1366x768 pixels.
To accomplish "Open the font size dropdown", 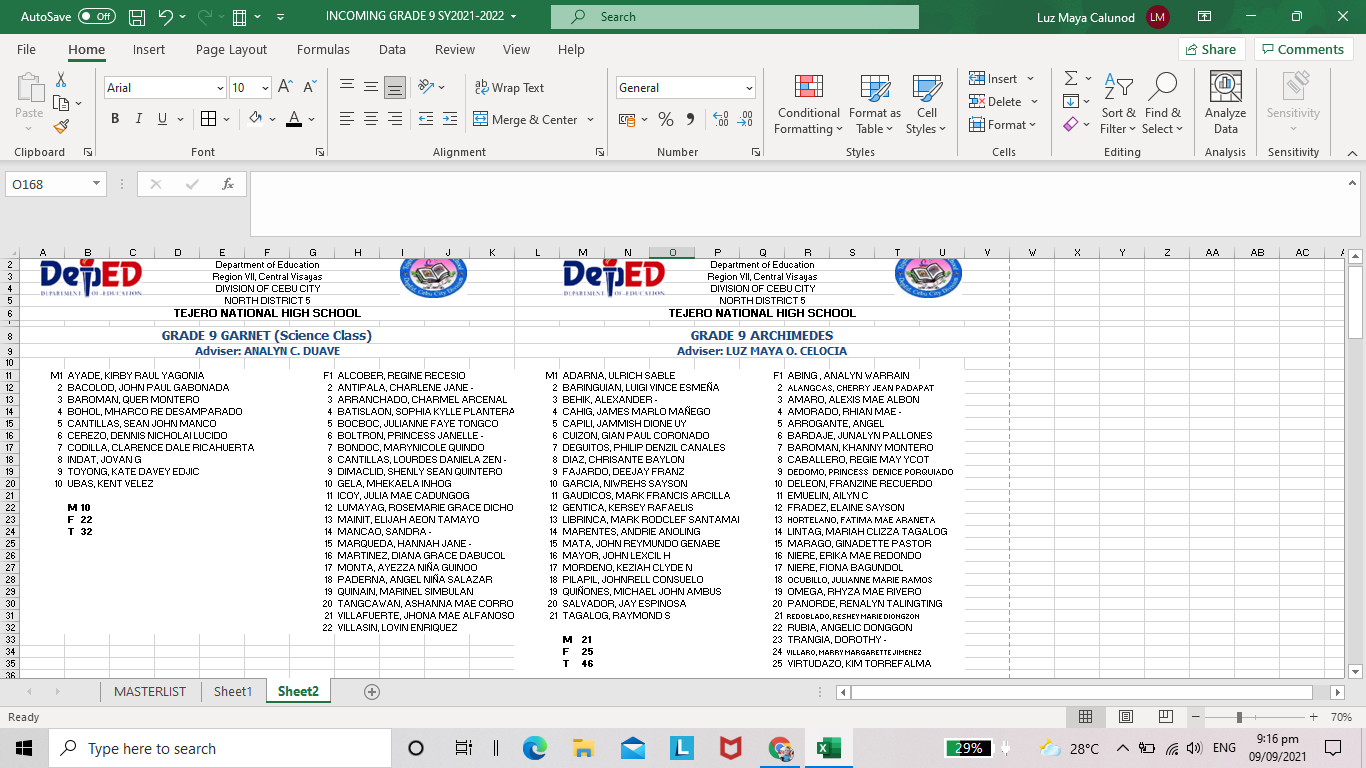I will [x=265, y=88].
